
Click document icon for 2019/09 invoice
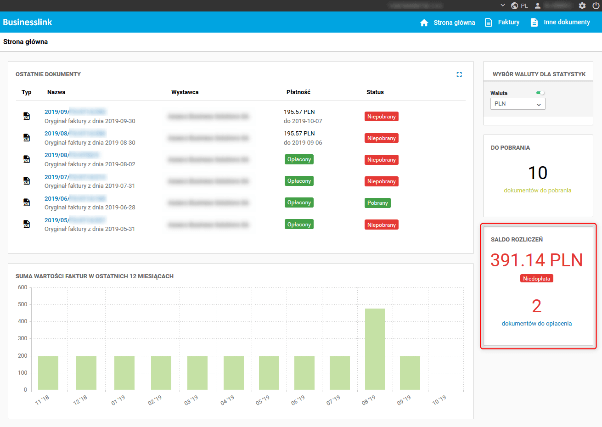[26, 116]
